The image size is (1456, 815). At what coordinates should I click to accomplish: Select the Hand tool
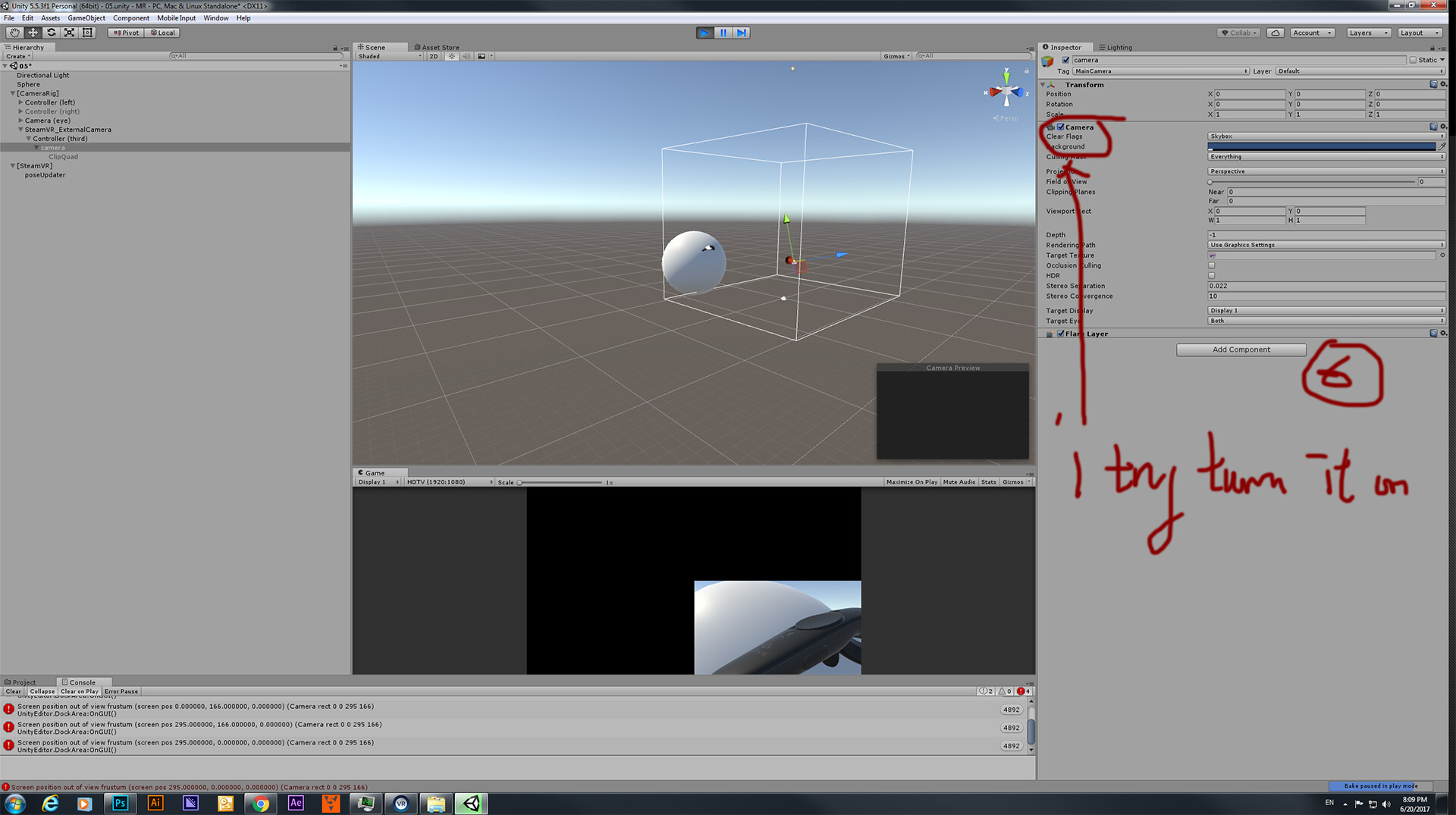point(14,33)
